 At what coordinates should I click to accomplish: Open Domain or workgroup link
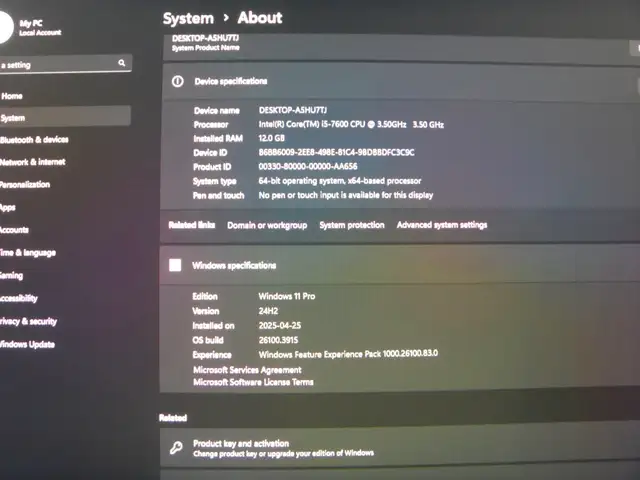coord(267,225)
